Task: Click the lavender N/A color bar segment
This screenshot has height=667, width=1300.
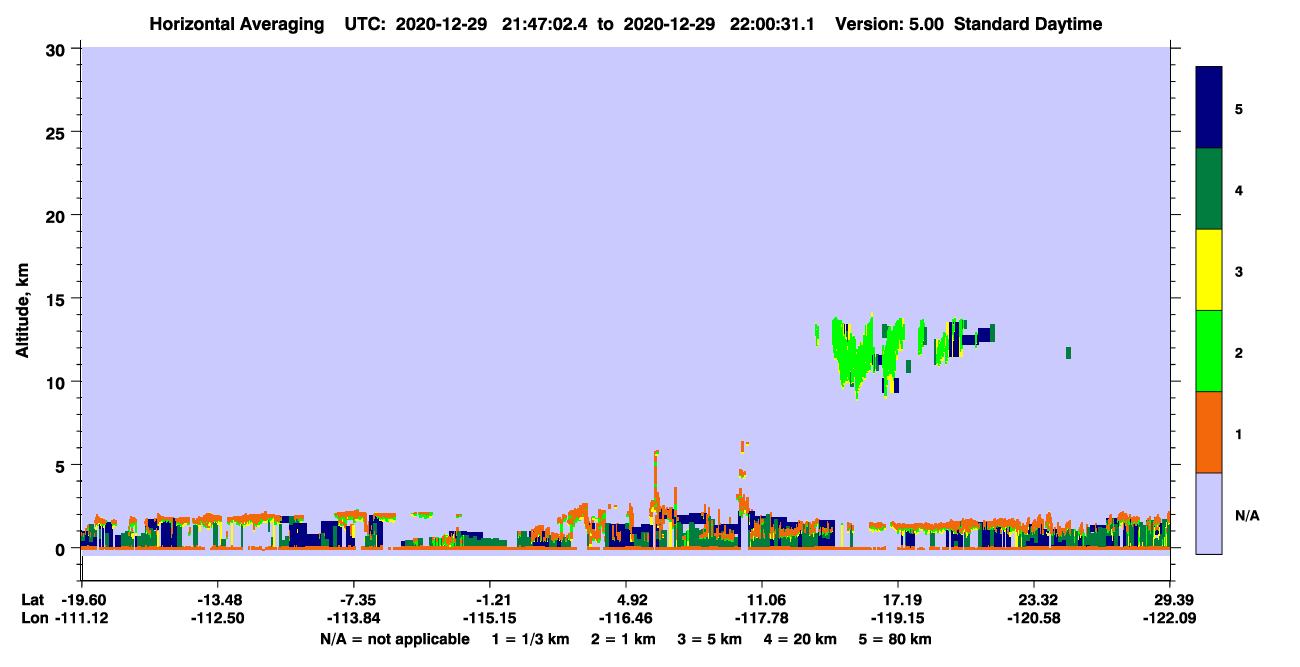Action: 1209,513
